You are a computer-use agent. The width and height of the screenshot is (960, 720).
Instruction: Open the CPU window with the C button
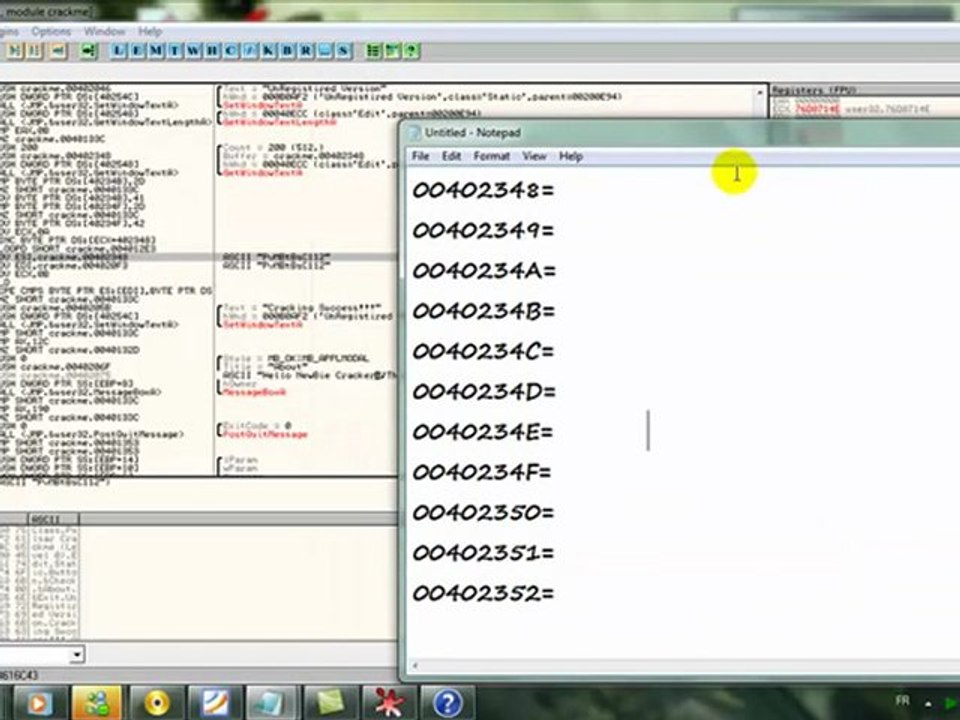(231, 51)
